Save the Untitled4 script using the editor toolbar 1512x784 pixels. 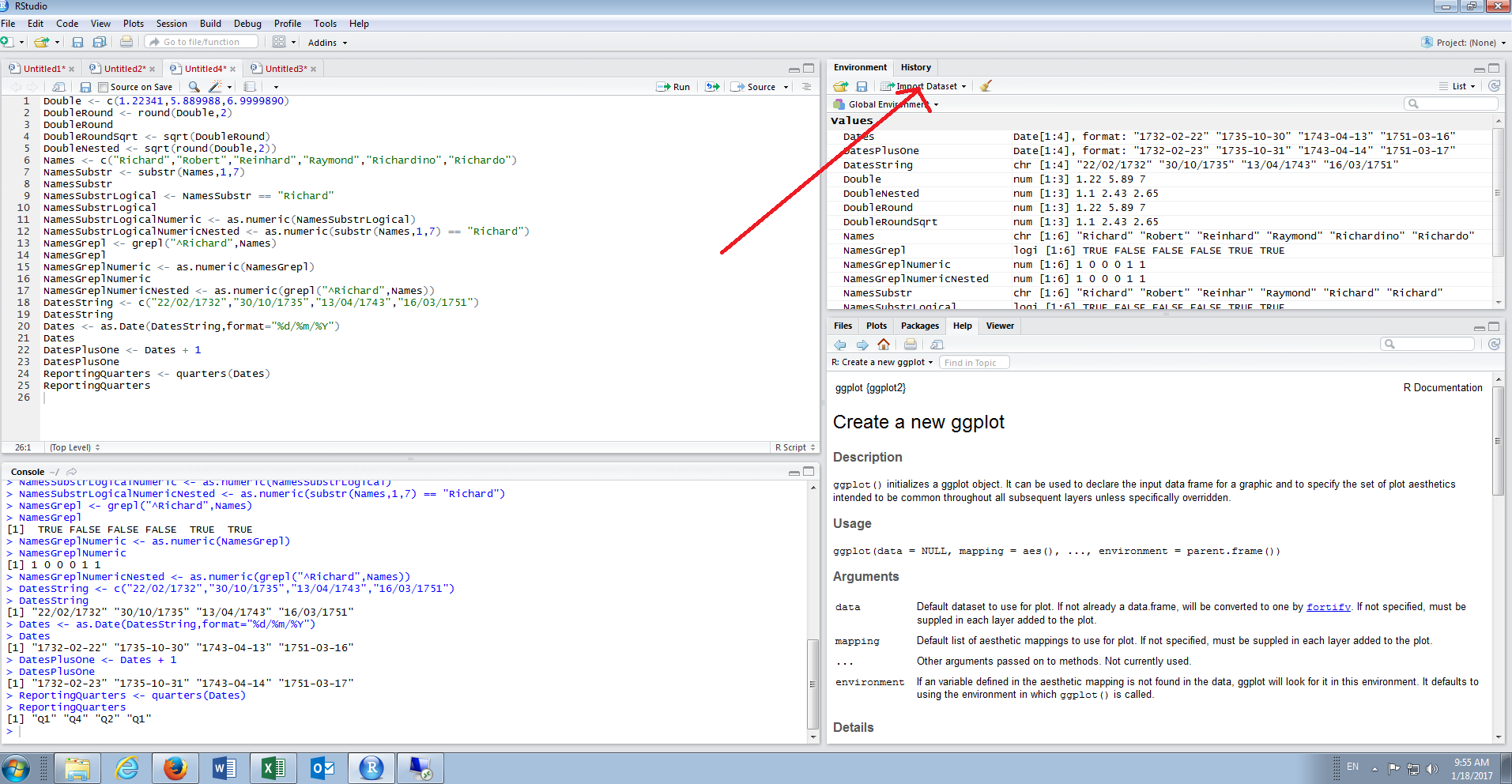pyautogui.click(x=85, y=87)
